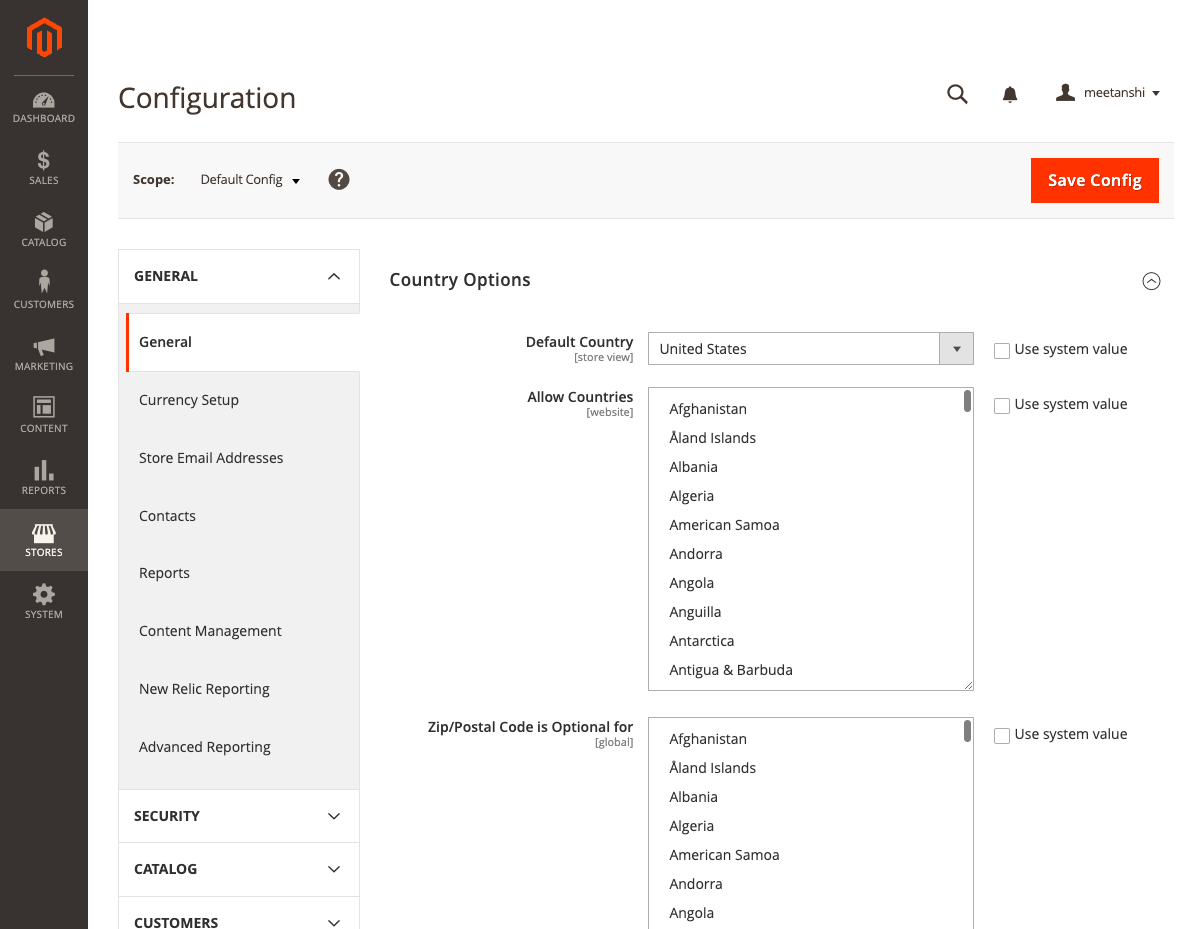Toggle Use system value for Zip/Postal Code
Screen dimensions: 1204x929
pyautogui.click(x=1002, y=736)
